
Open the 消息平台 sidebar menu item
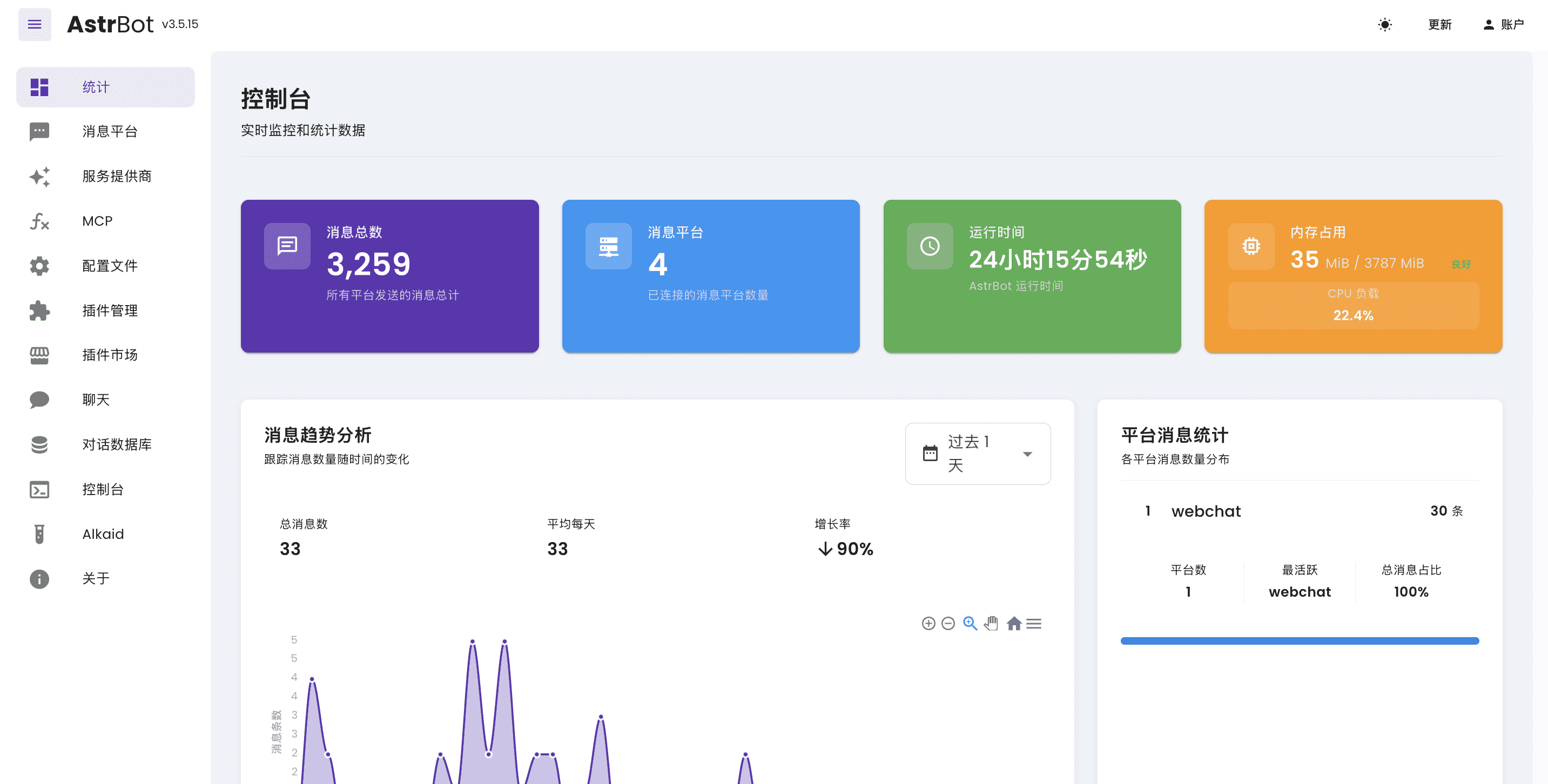coord(109,132)
